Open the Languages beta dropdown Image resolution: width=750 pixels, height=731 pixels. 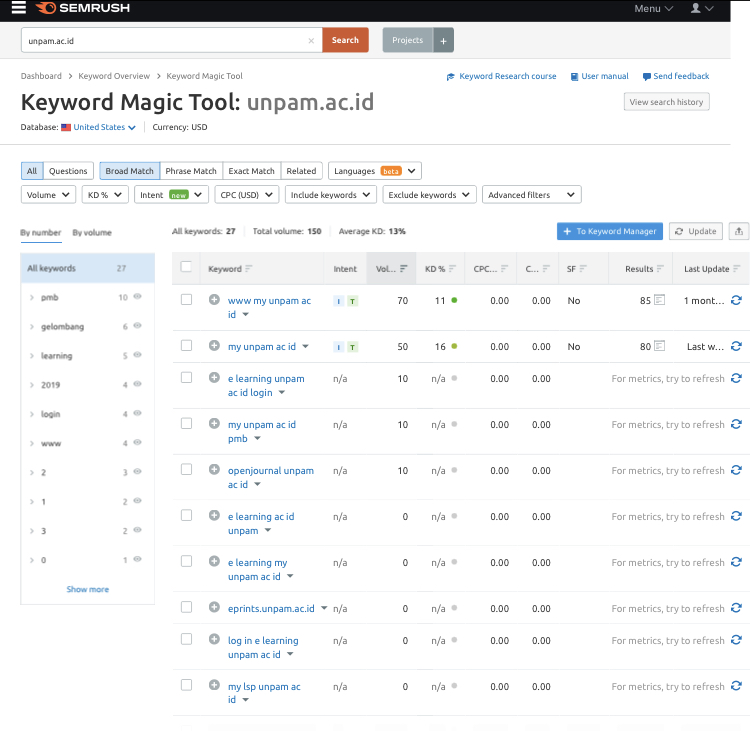pos(375,171)
